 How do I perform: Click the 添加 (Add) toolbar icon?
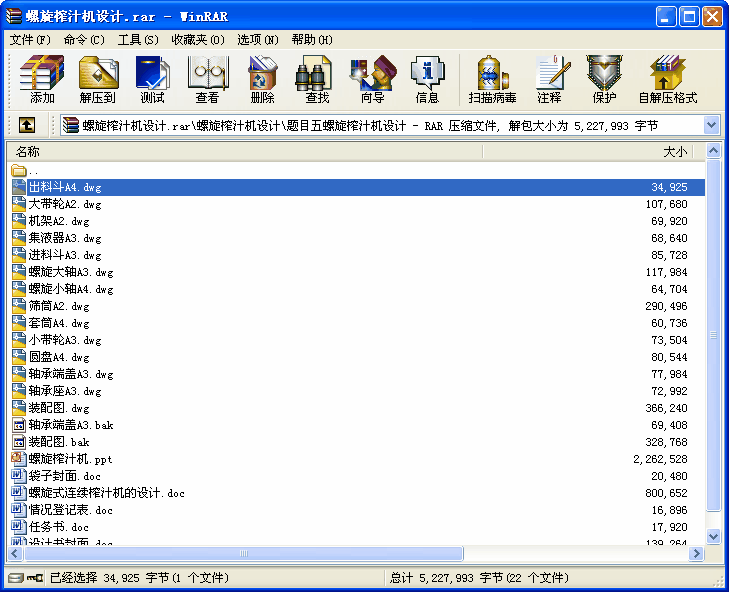pos(42,79)
